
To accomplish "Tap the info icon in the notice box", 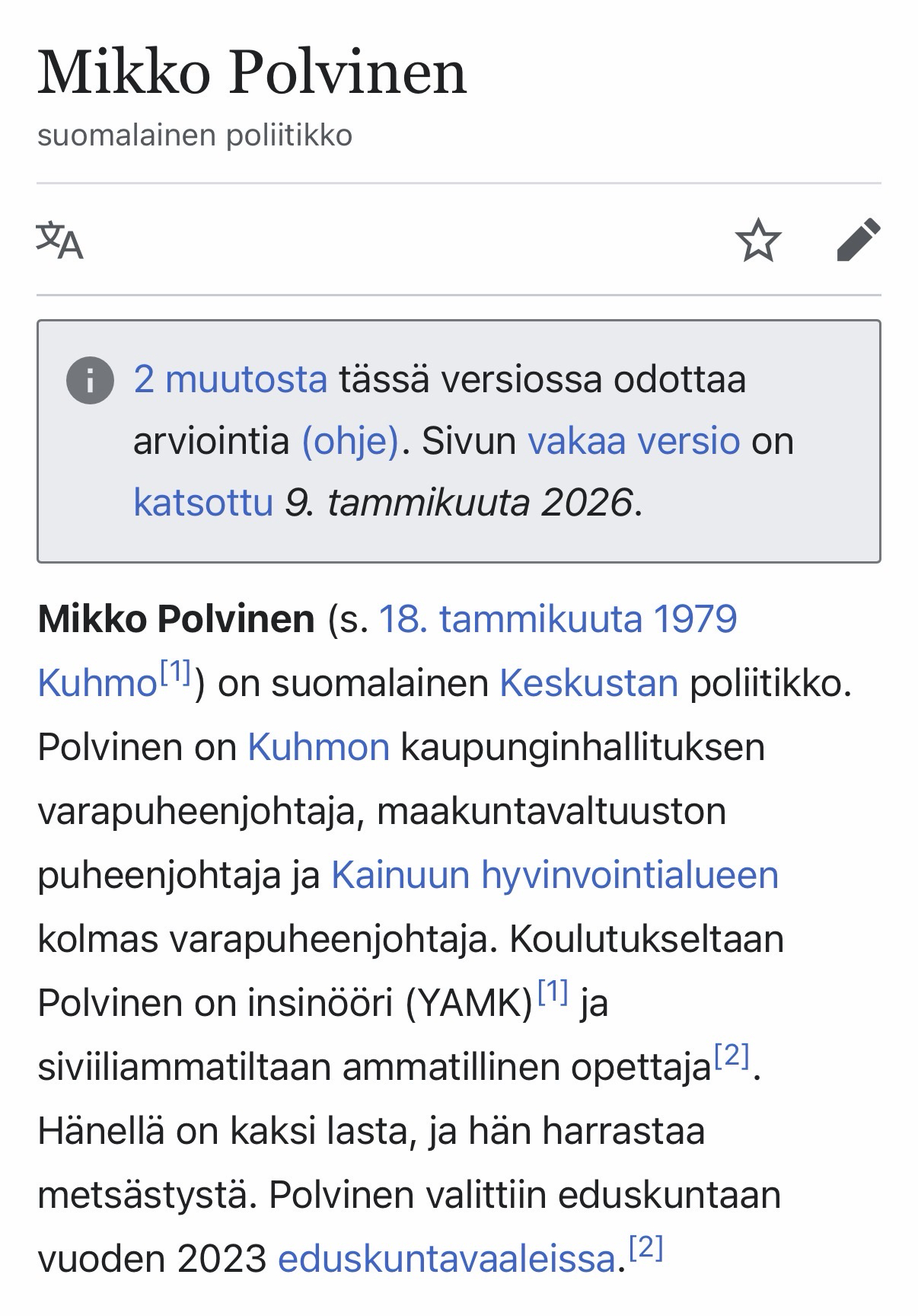I will click(90, 380).
